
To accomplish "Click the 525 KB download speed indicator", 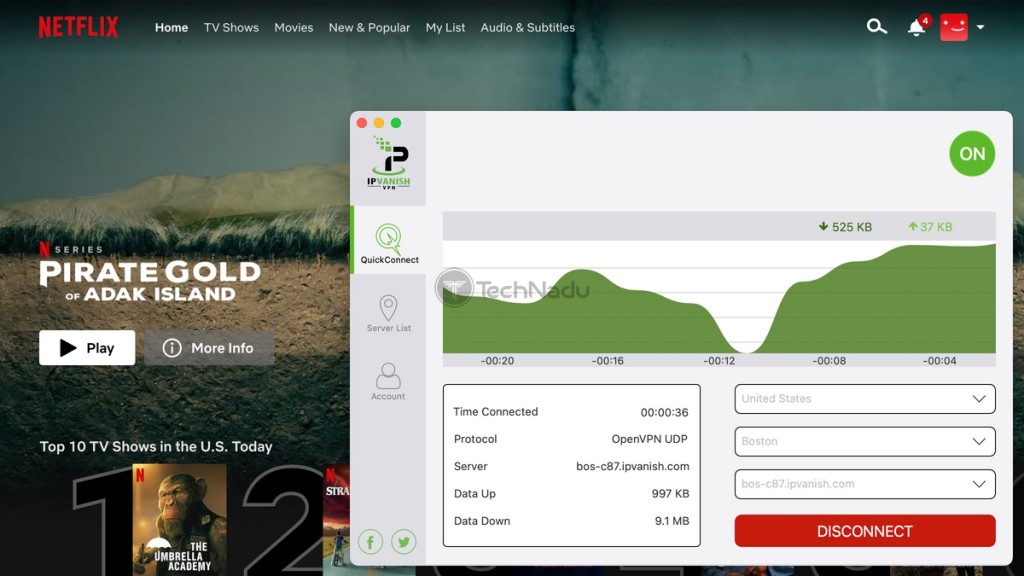I will [845, 227].
